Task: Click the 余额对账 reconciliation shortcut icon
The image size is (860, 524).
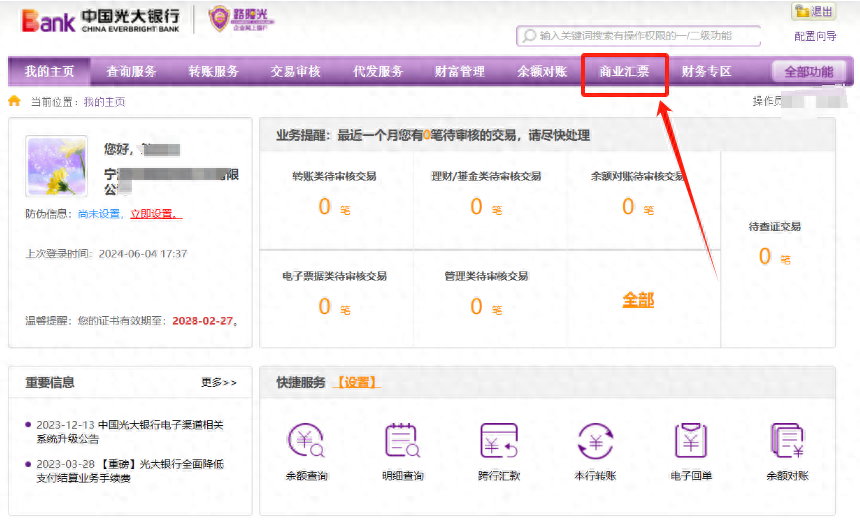Action: [x=787, y=441]
